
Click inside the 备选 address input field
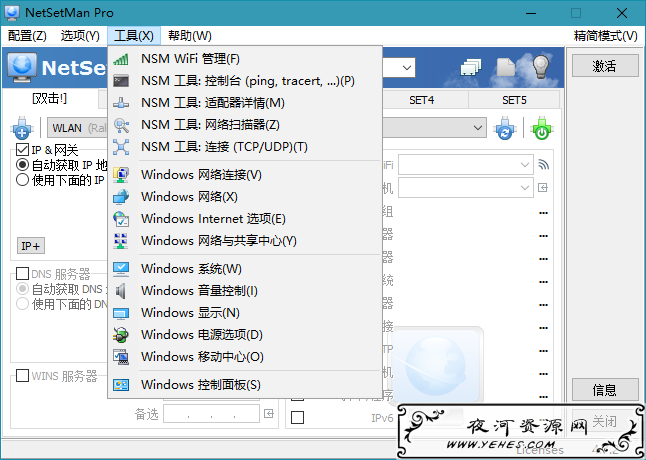click(211, 413)
